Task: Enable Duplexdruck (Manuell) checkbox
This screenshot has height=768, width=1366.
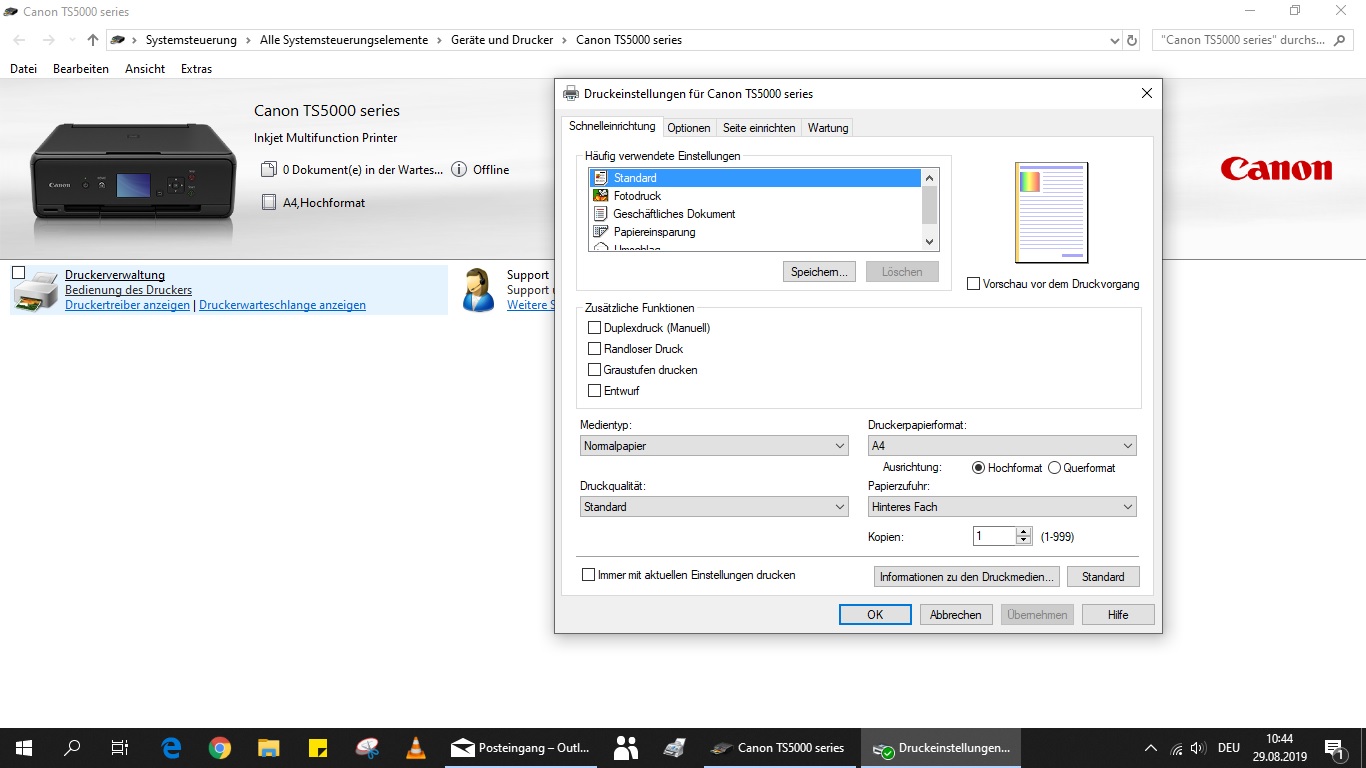Action: pyautogui.click(x=595, y=328)
